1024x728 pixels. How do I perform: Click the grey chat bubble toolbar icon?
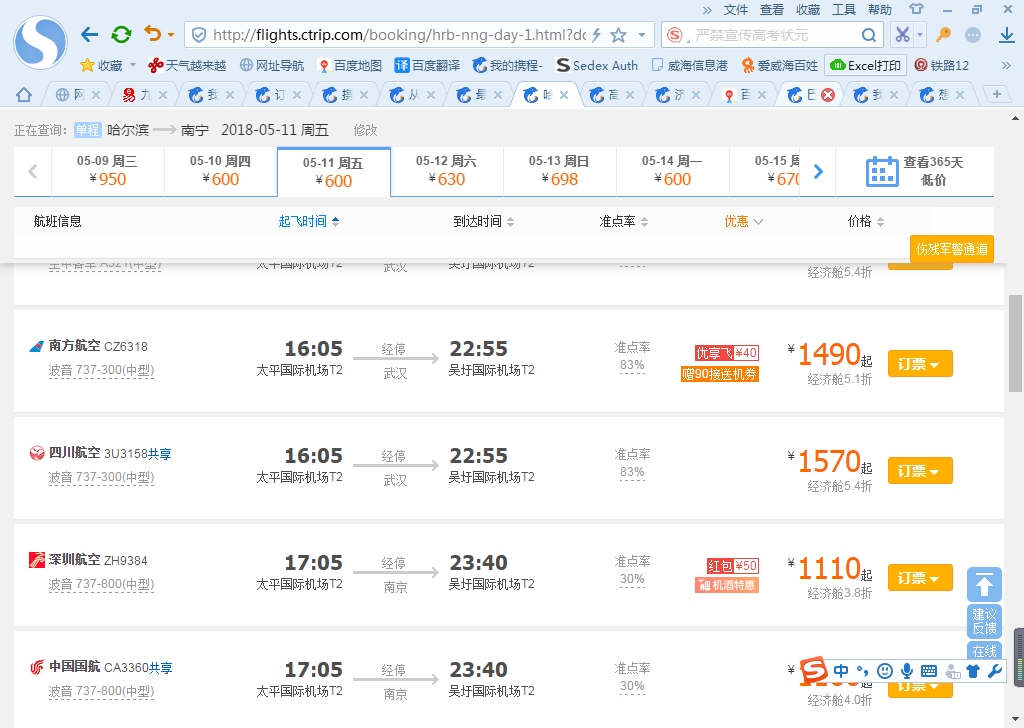point(973,35)
